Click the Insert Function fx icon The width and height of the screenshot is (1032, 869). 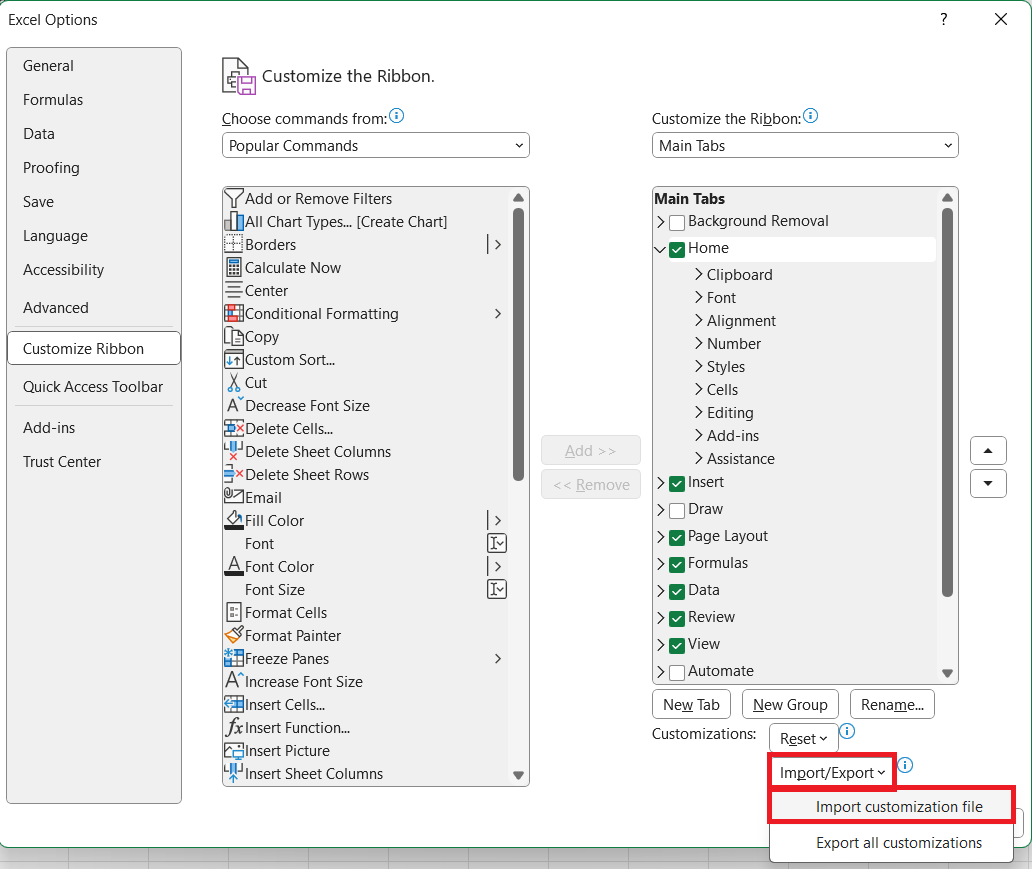tap(234, 727)
